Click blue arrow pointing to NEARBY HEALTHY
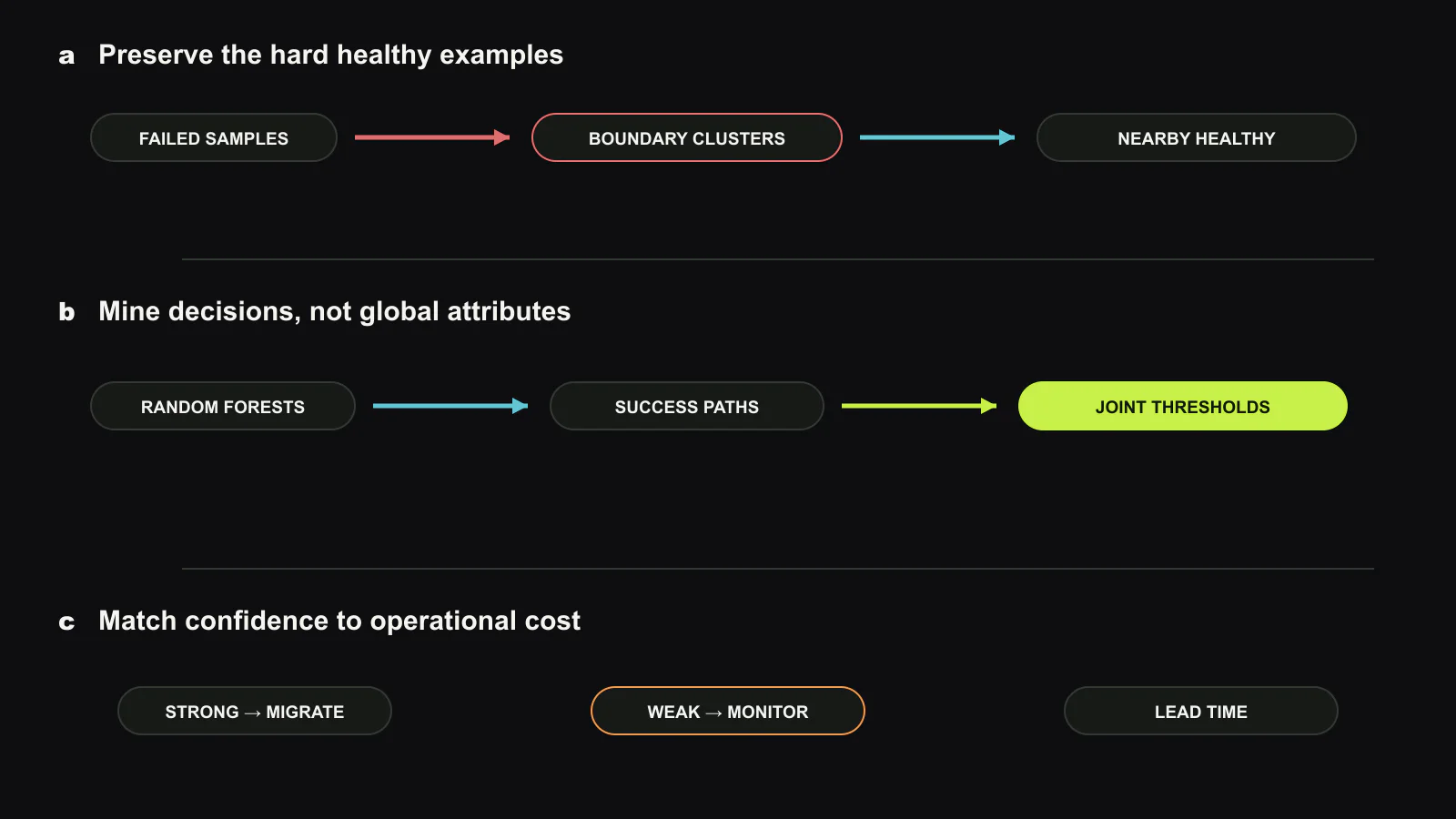Image resolution: width=1456 pixels, height=819 pixels. click(x=937, y=137)
